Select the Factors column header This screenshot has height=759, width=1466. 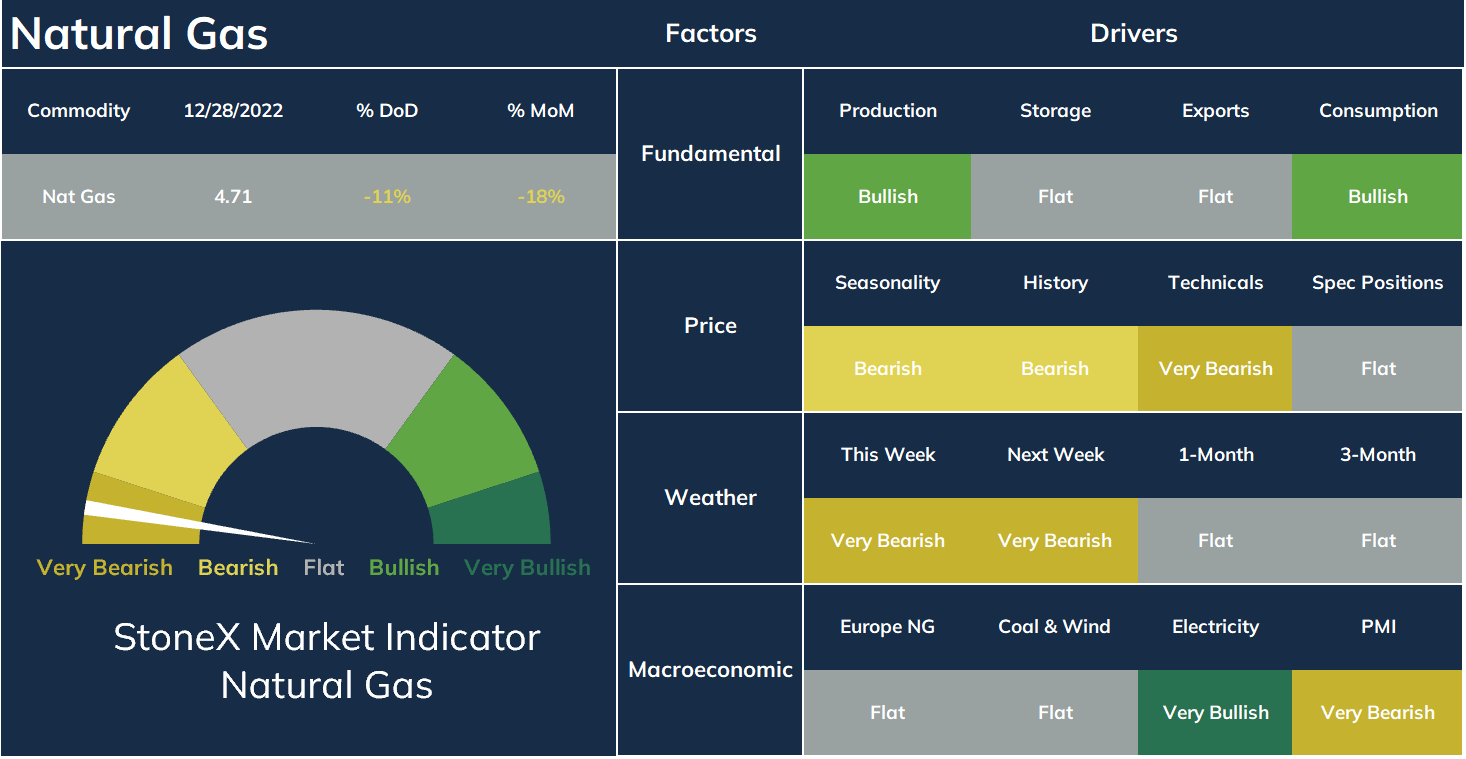click(x=710, y=34)
